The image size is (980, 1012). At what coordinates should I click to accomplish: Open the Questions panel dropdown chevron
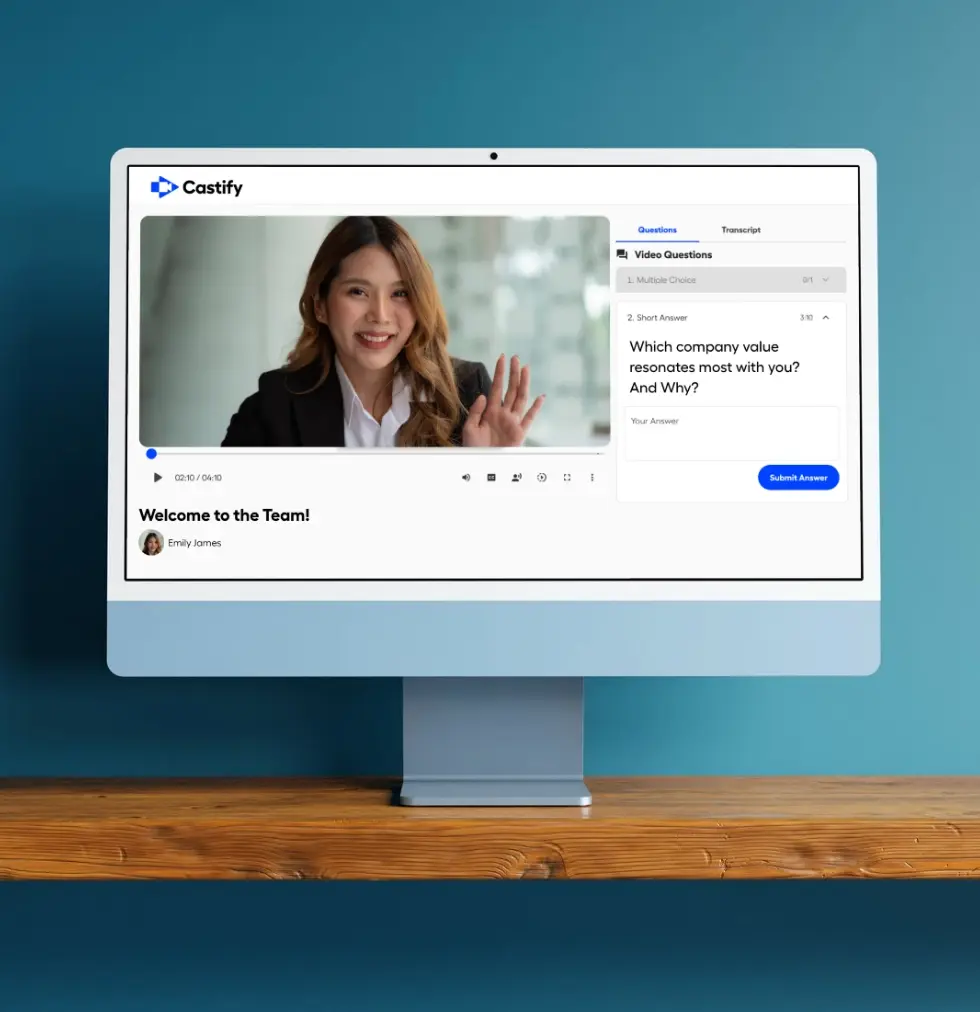click(826, 279)
